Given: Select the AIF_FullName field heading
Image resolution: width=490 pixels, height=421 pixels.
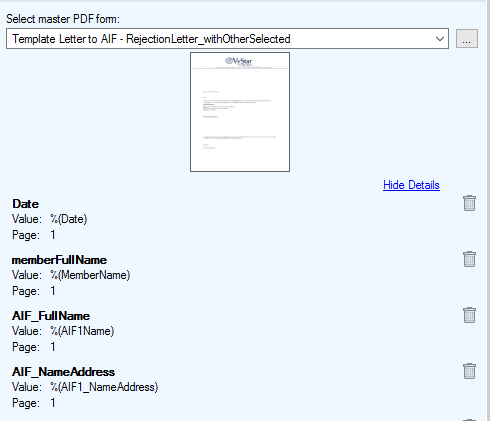Looking at the screenshot, I should (51, 316).
